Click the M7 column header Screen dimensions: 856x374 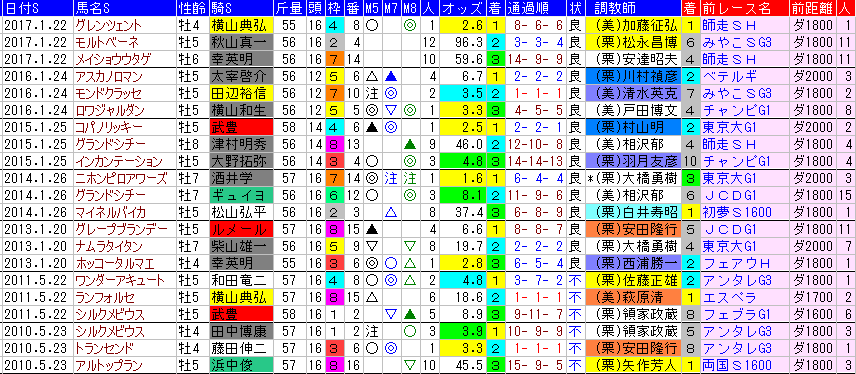coord(391,9)
